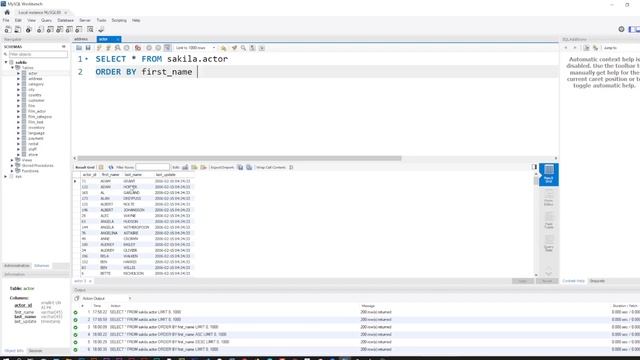Beautify the SQL script icon
Screen dimensions: 640x360
(234, 48)
